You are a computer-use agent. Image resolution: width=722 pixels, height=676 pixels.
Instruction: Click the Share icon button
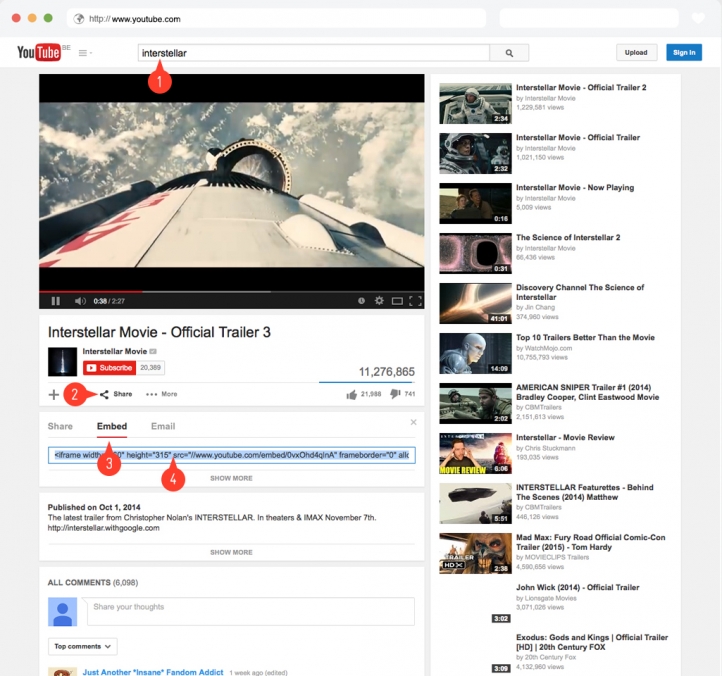[x=116, y=394]
